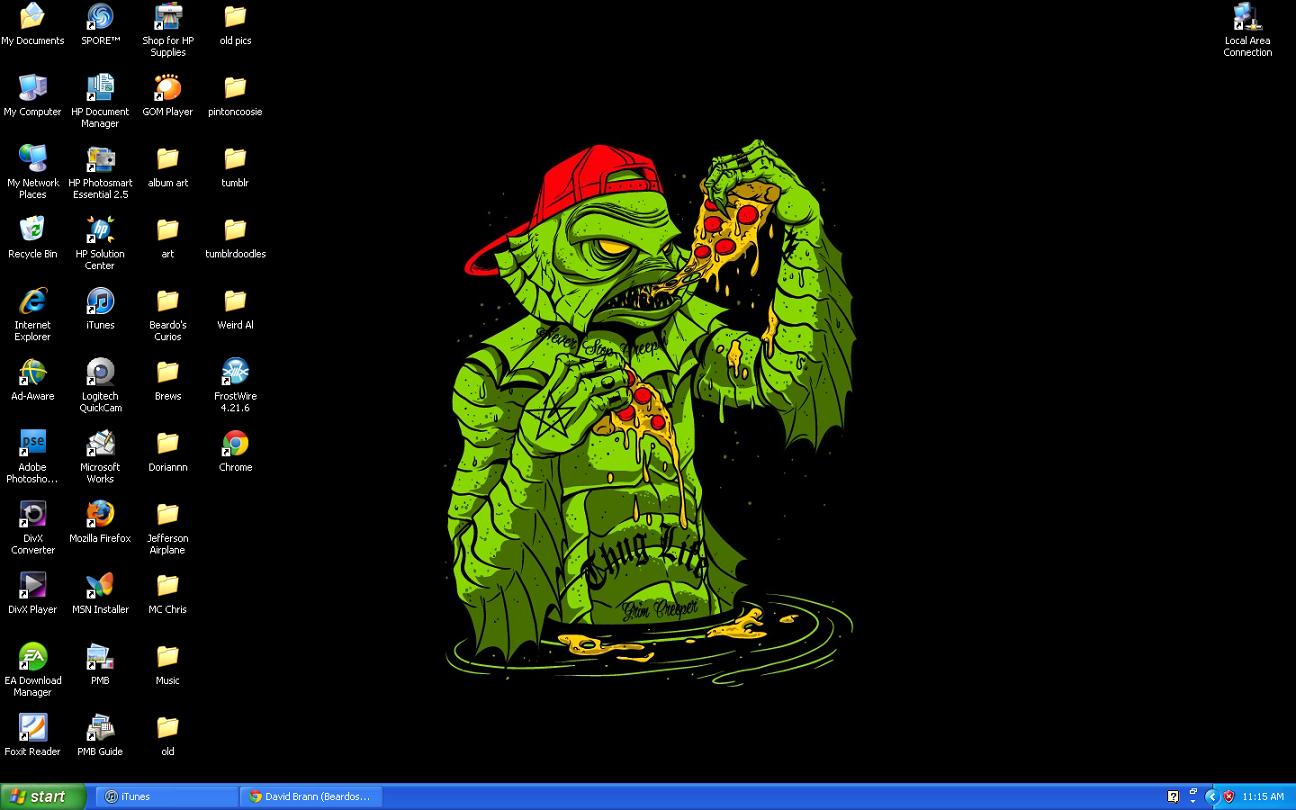Click the red security shield tray icon
The height and width of the screenshot is (810, 1296).
1229,797
